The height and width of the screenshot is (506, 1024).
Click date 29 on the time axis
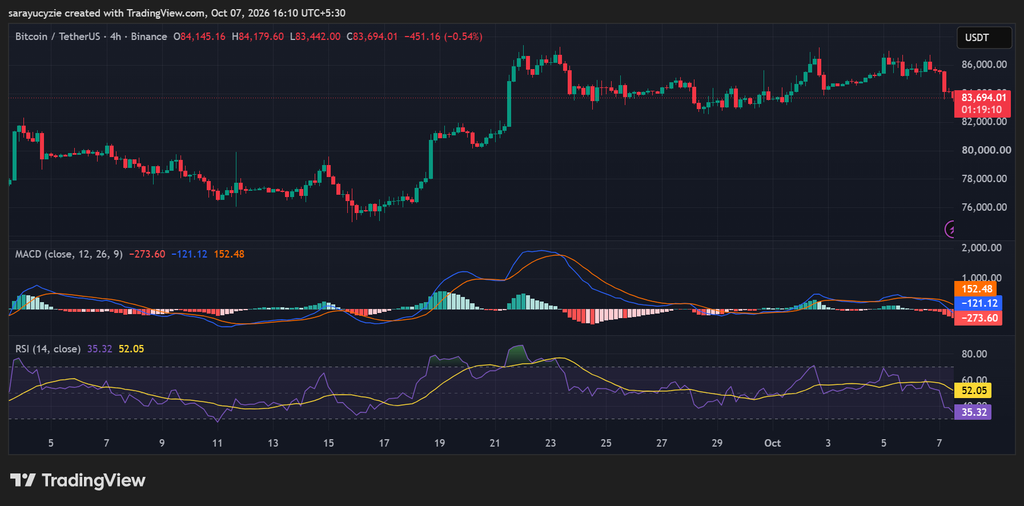coord(717,443)
